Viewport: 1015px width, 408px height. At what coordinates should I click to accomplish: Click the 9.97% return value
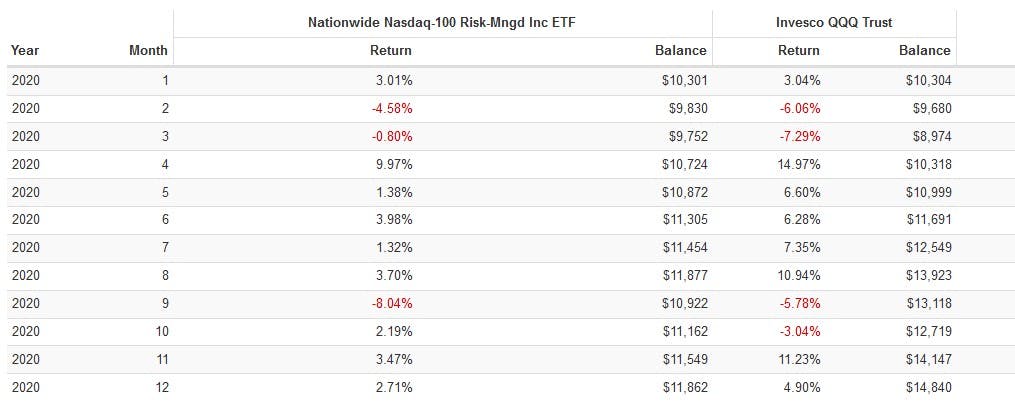point(391,163)
